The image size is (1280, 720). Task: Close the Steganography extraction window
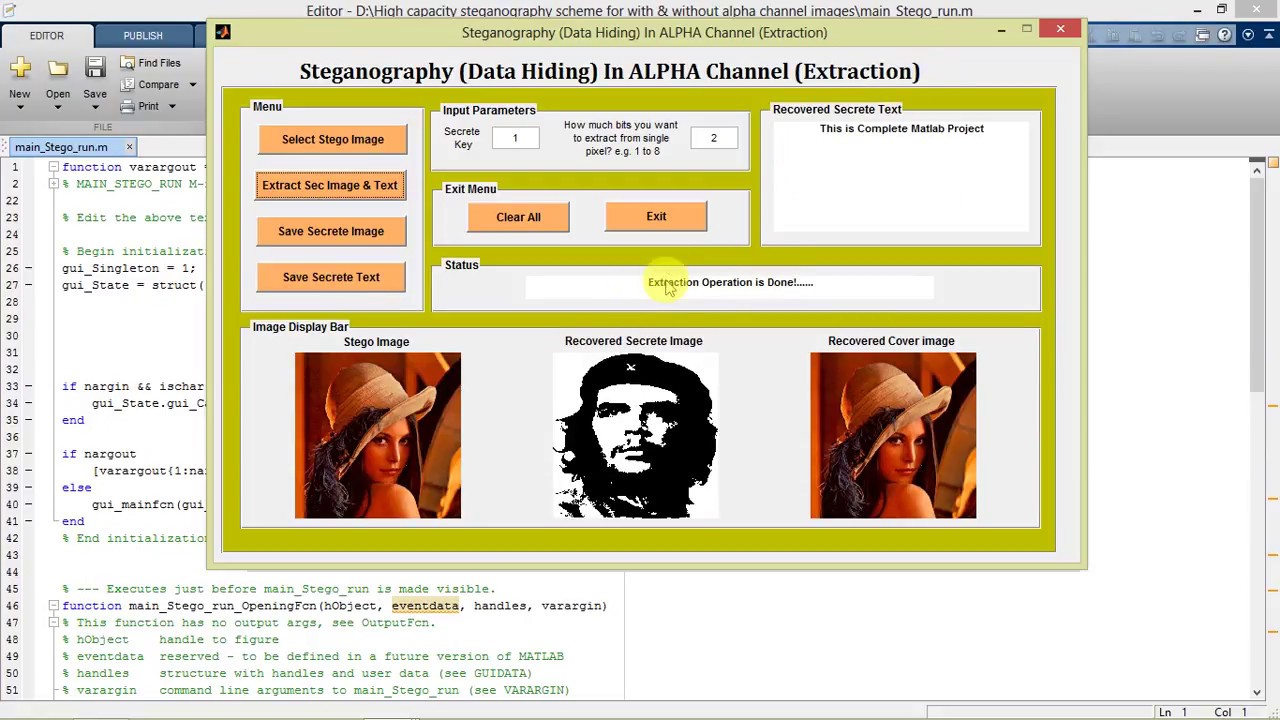pyautogui.click(x=1060, y=29)
